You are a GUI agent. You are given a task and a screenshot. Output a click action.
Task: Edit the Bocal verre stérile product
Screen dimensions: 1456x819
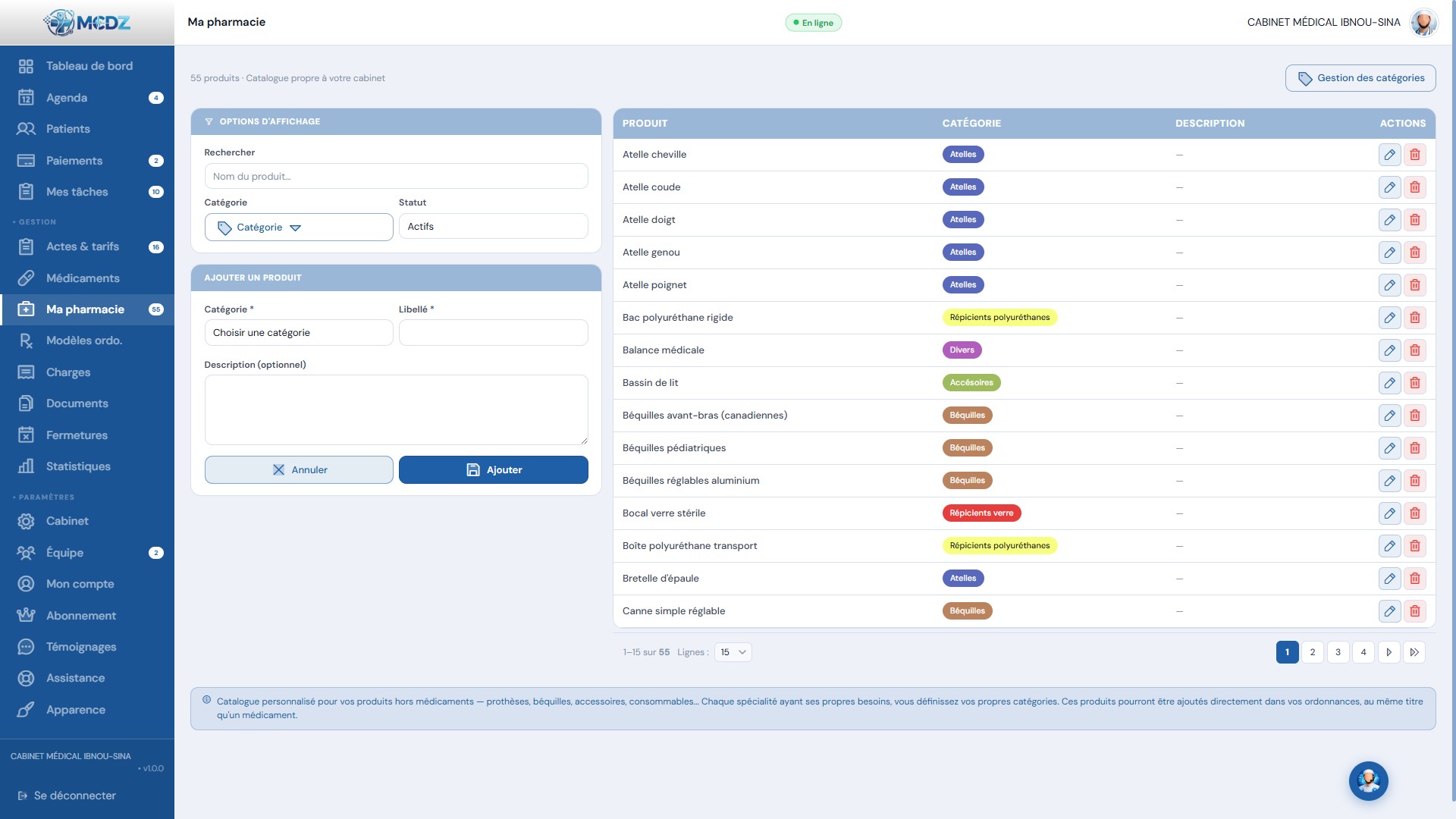[x=1389, y=513]
